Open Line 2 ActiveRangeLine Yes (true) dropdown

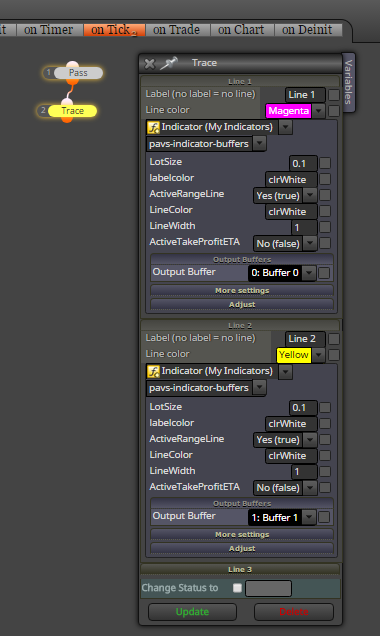(x=310, y=440)
